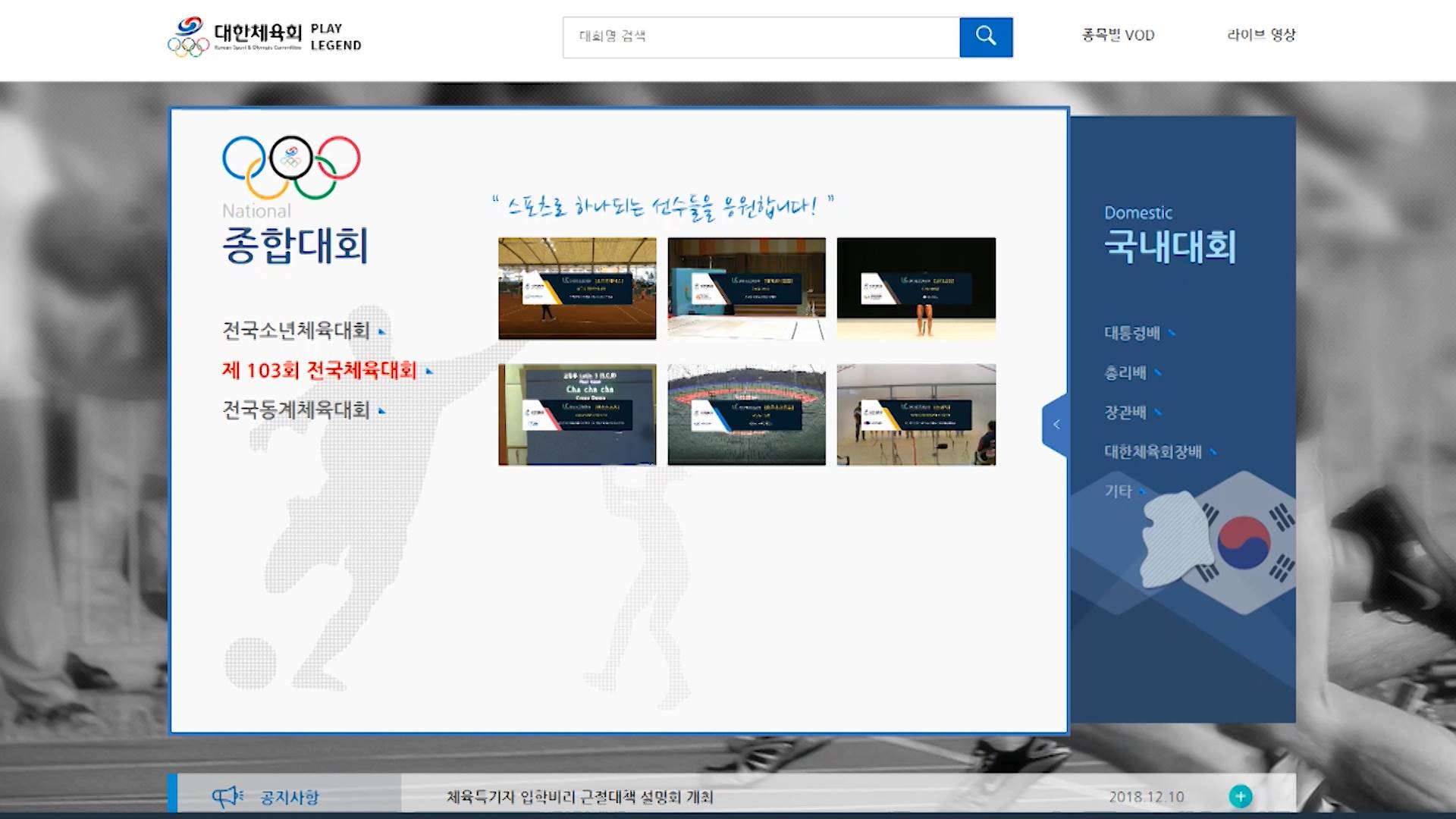Open 총리배 competition list

[x=1125, y=372]
